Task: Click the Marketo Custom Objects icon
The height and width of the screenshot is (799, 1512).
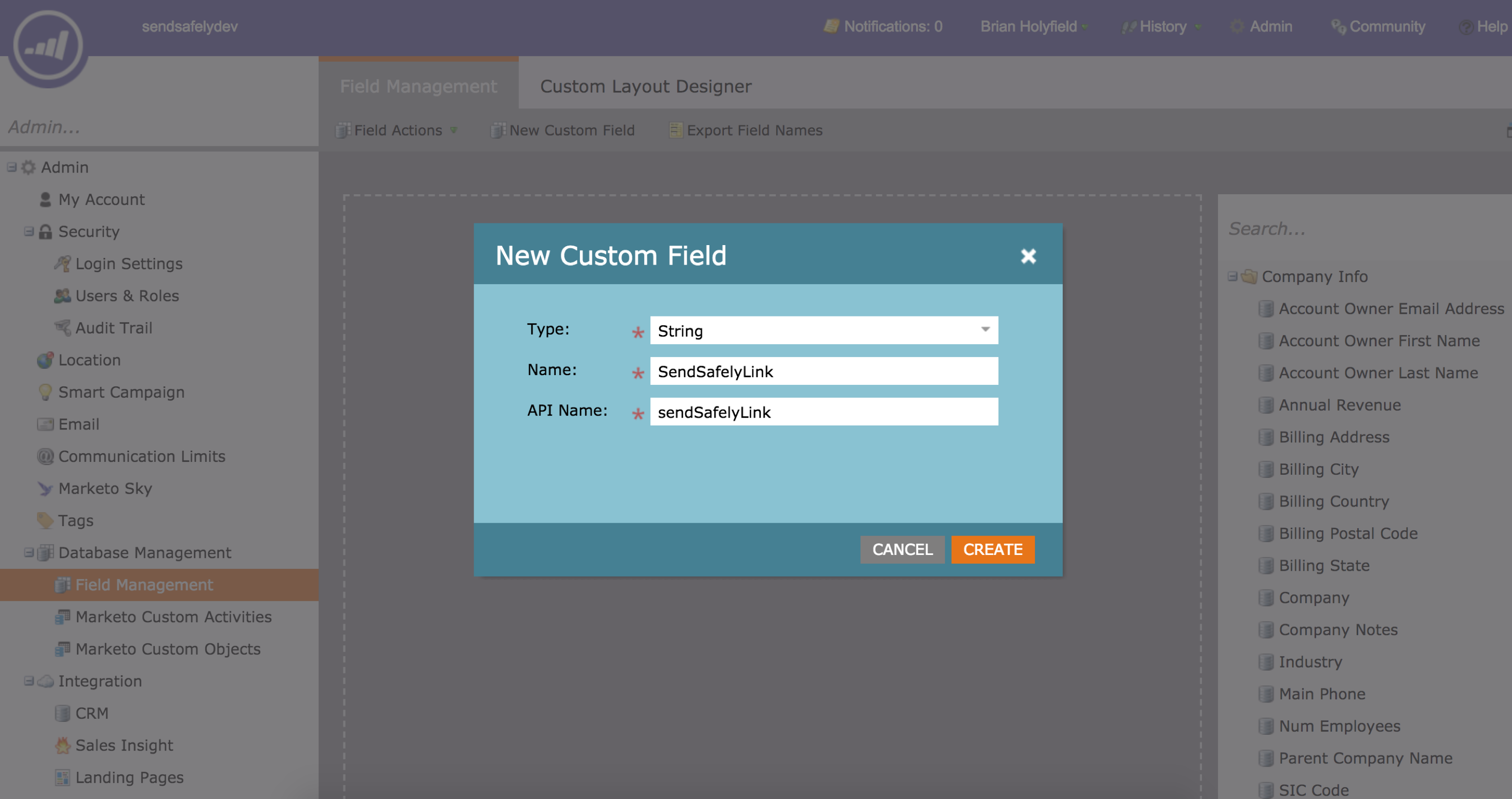Action: point(62,649)
